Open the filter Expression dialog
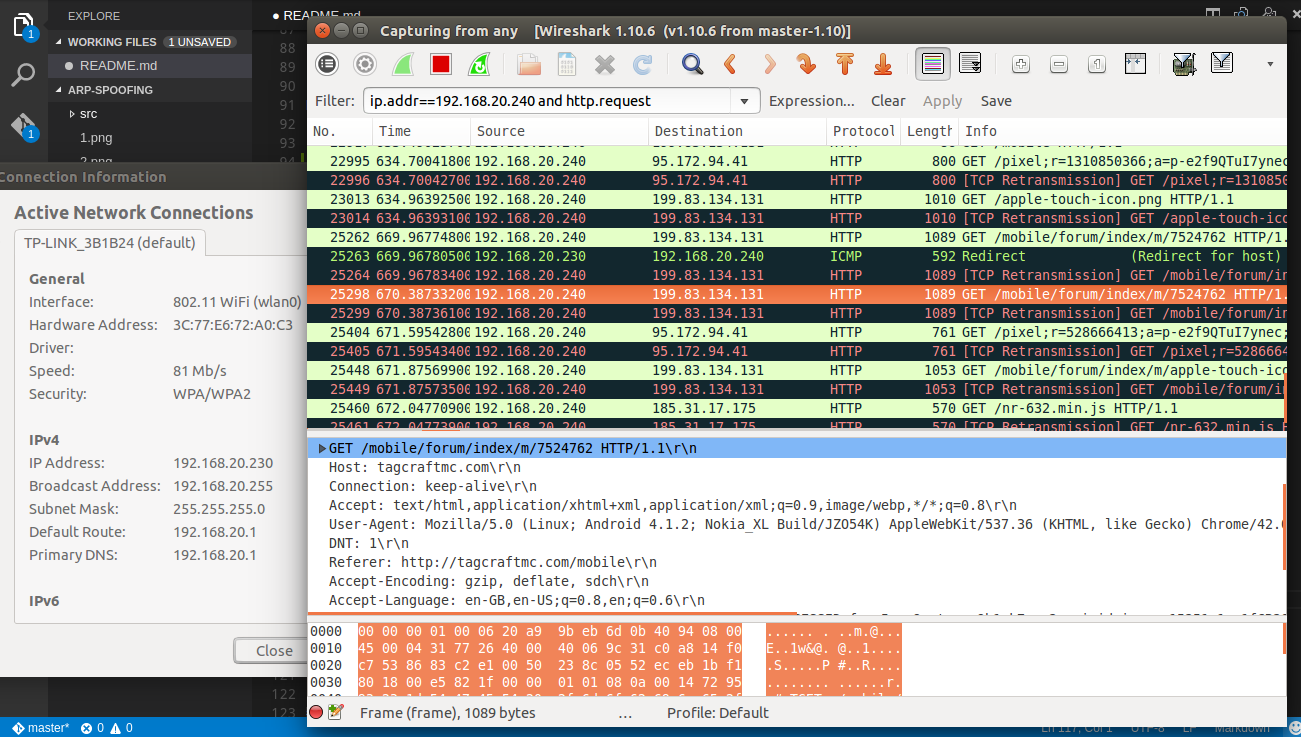The image size is (1301, 737). click(x=812, y=101)
